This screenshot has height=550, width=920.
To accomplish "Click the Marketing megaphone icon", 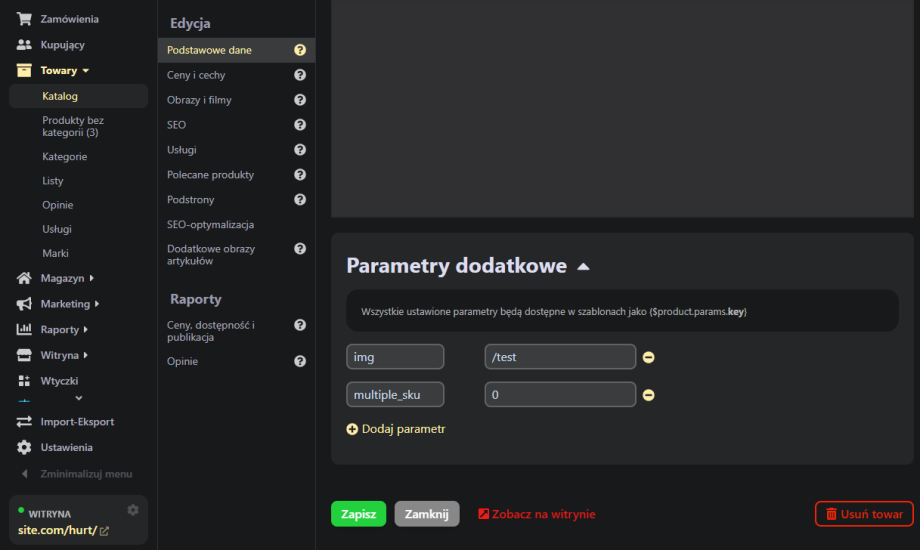I will (x=24, y=304).
